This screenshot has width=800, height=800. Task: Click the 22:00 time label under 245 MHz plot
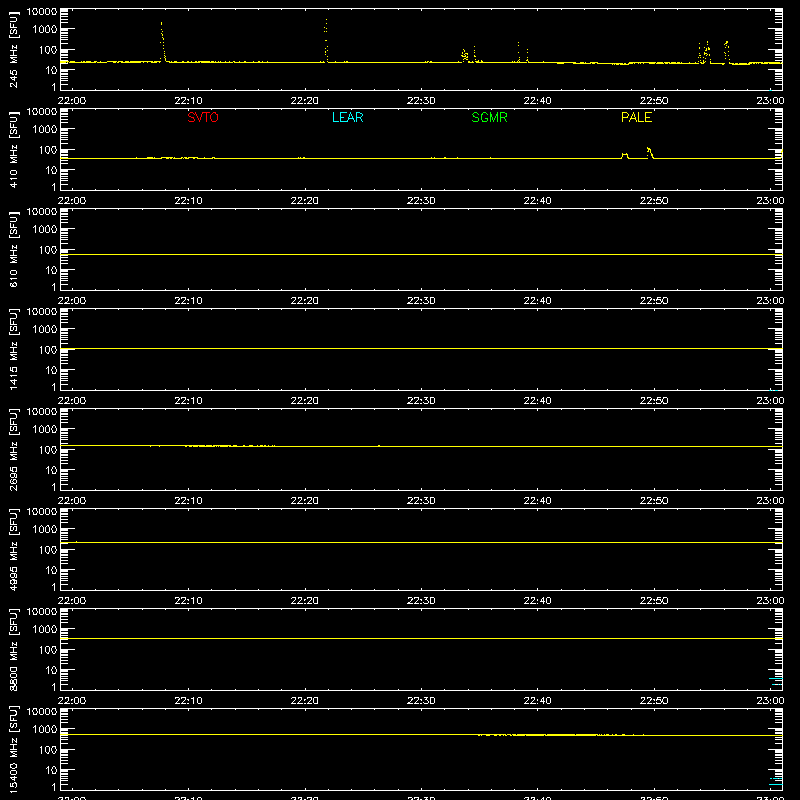pyautogui.click(x=71, y=101)
